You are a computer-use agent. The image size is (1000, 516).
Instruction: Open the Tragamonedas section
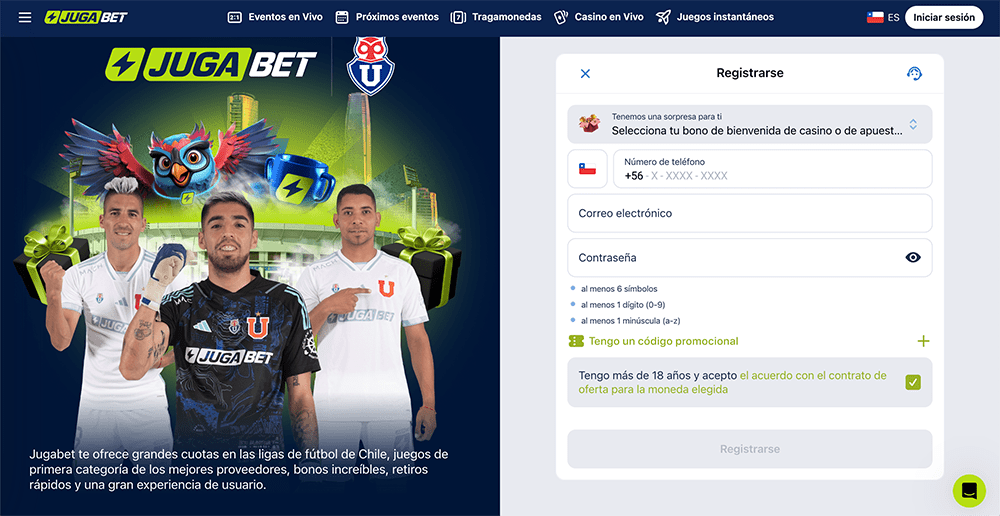pyautogui.click(x=496, y=17)
